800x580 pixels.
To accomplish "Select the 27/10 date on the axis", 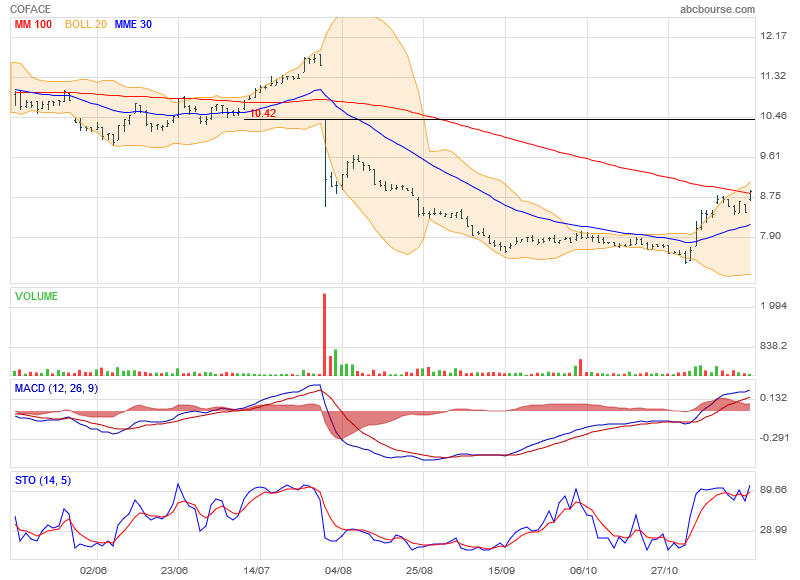I will click(666, 570).
